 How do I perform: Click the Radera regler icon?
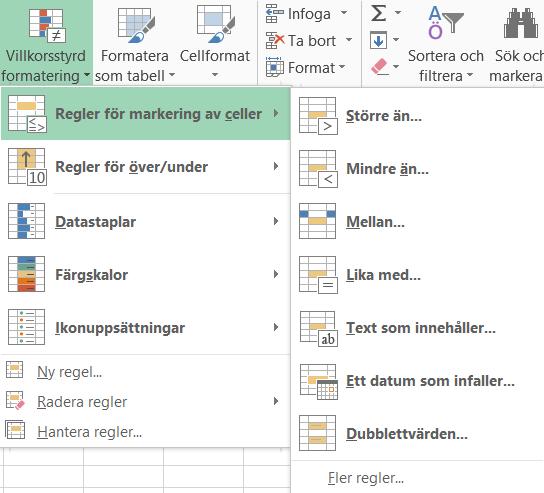[x=15, y=401]
